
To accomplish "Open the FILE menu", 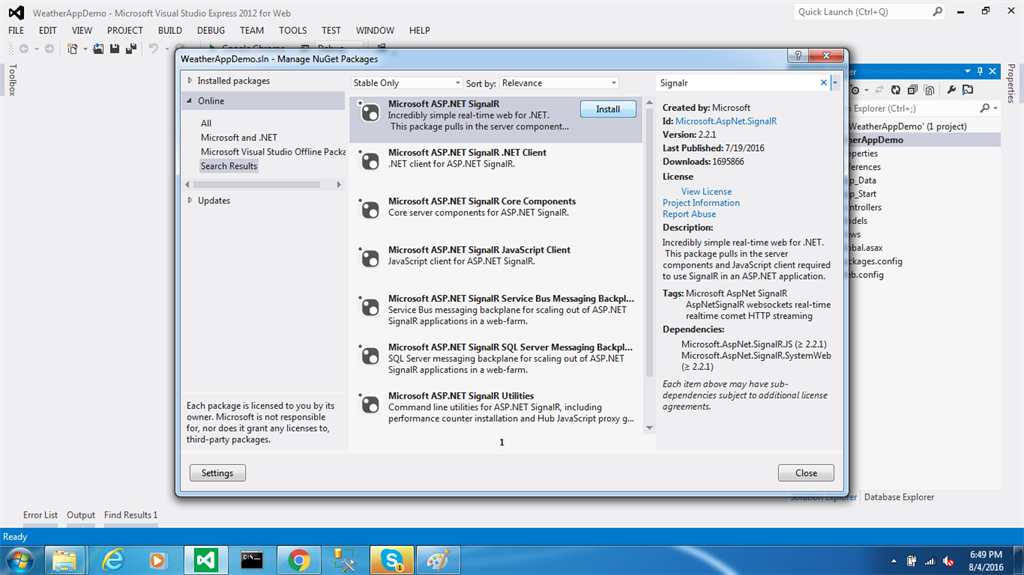I will click(16, 30).
